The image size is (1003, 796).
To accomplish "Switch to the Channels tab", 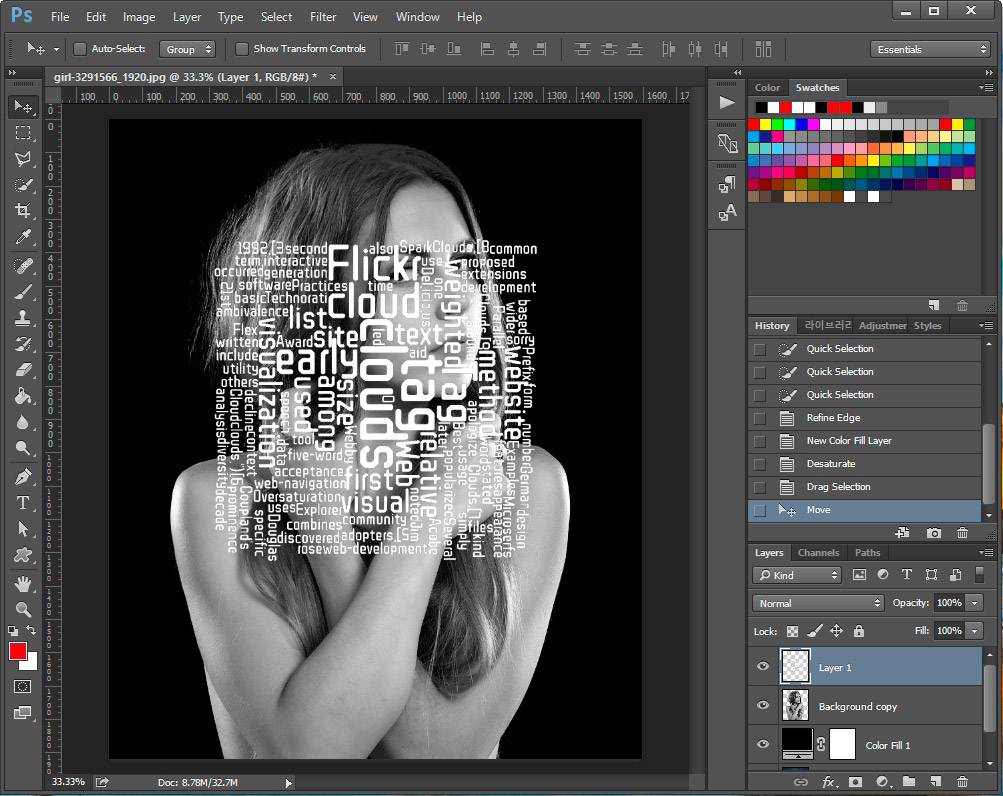I will pos(818,553).
